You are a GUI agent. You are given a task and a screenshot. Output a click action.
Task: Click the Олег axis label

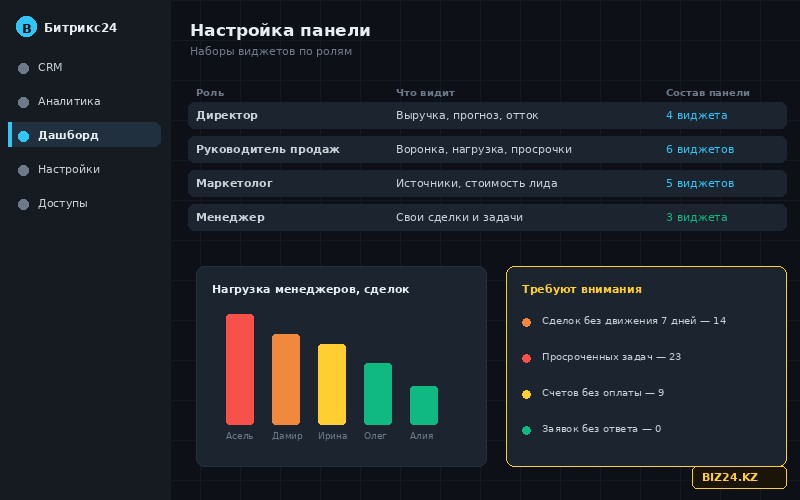[x=375, y=436]
